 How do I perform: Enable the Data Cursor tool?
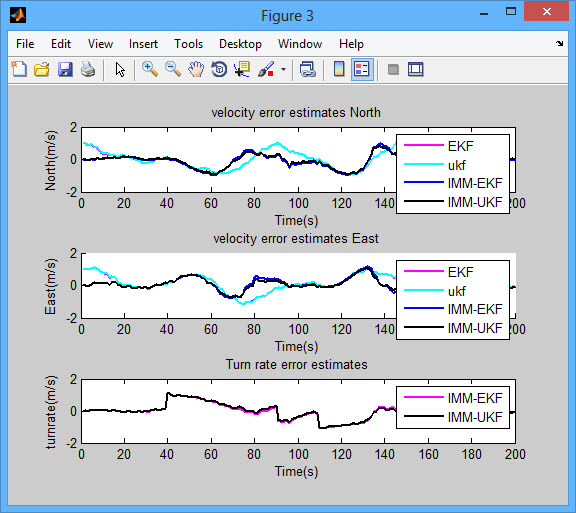[x=242, y=69]
